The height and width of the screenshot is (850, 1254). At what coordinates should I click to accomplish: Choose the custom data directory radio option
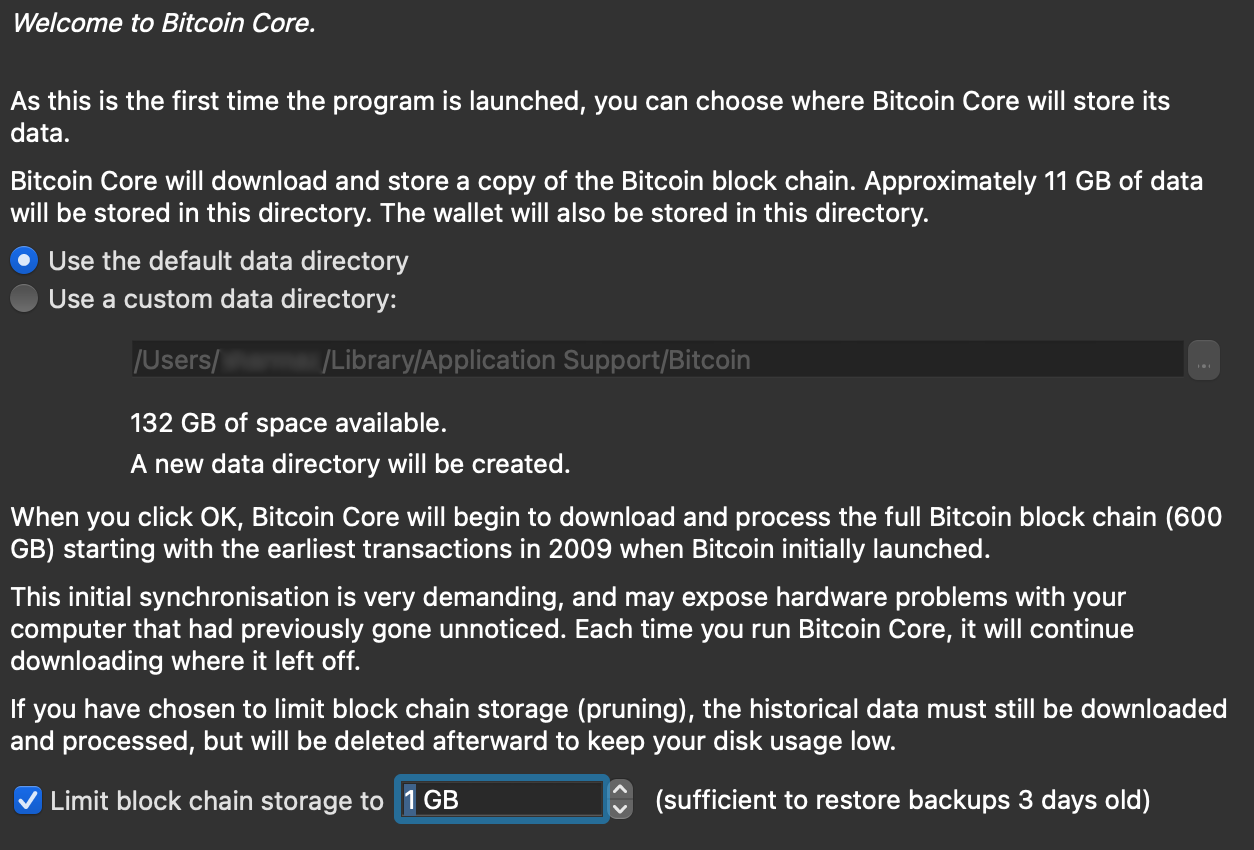coord(24,298)
